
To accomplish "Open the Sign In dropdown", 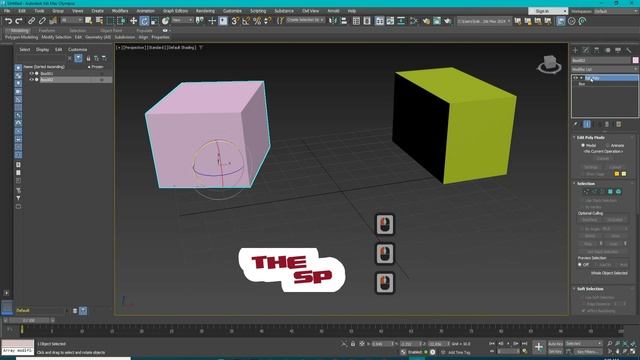I will coord(548,11).
